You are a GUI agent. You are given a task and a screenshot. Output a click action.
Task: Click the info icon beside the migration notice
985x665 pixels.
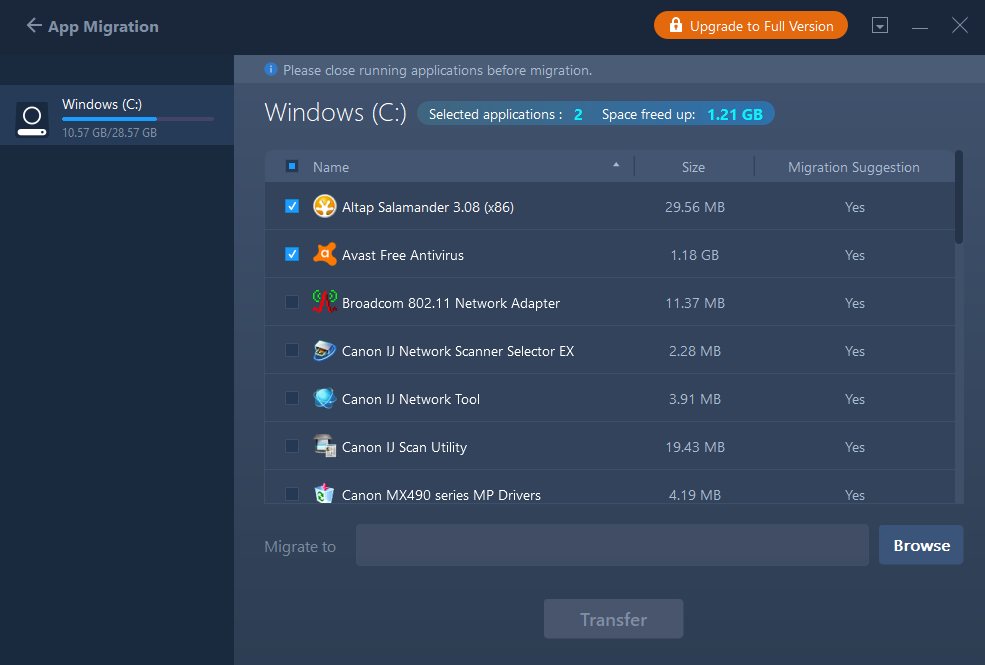271,70
